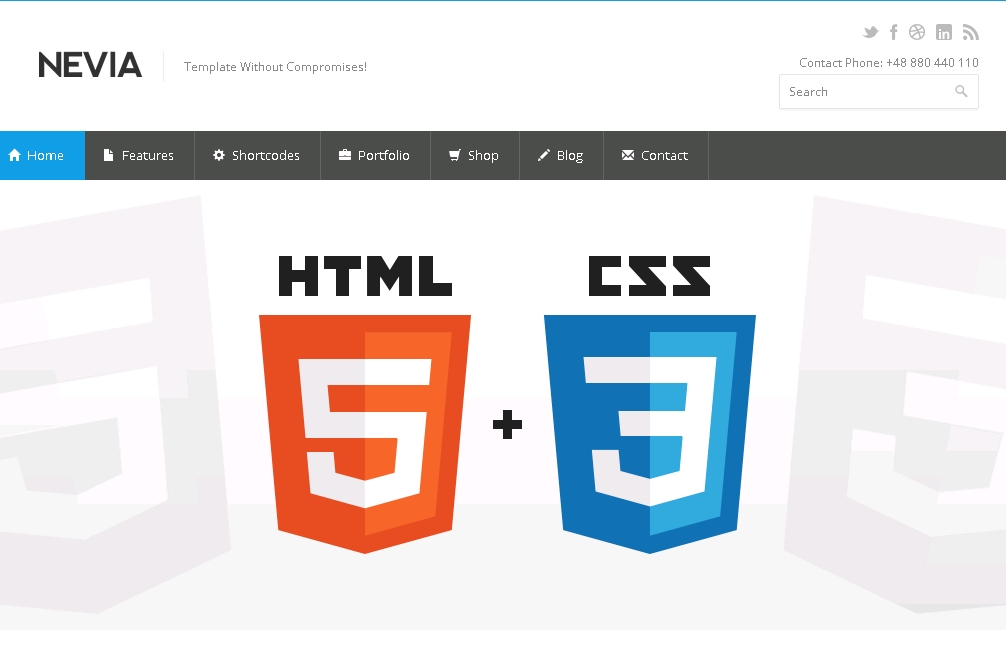Click the NEVIA site logo

tap(90, 66)
